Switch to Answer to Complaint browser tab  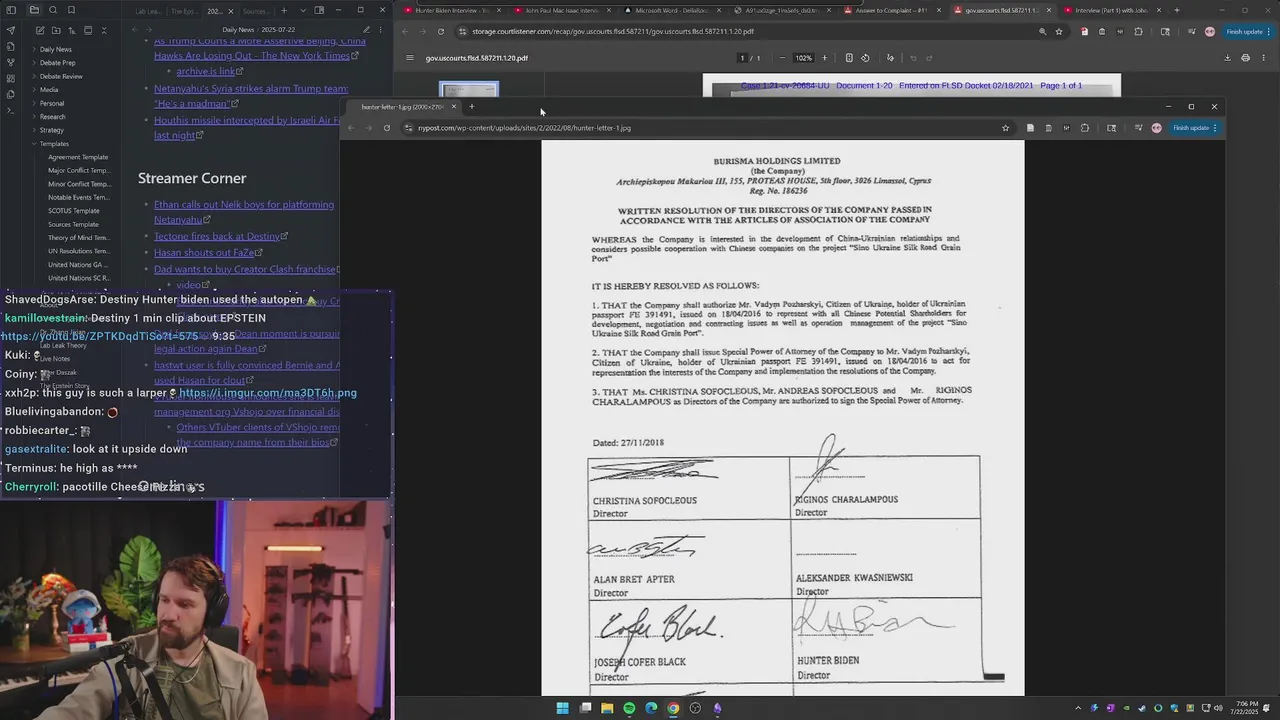[891, 10]
